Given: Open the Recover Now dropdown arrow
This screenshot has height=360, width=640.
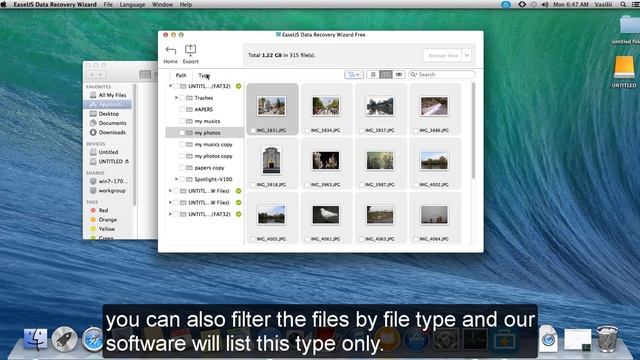Looking at the screenshot, I should (467, 55).
